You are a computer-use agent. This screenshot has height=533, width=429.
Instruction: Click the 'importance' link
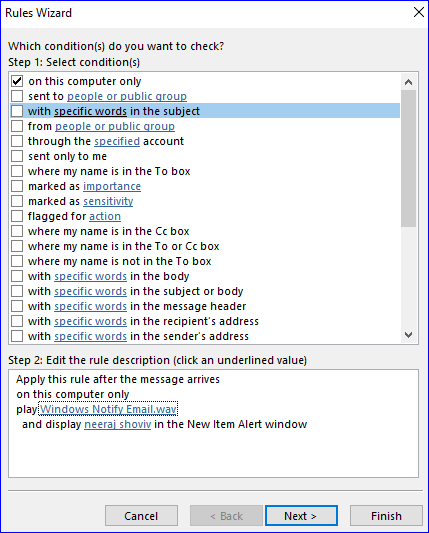click(x=112, y=186)
